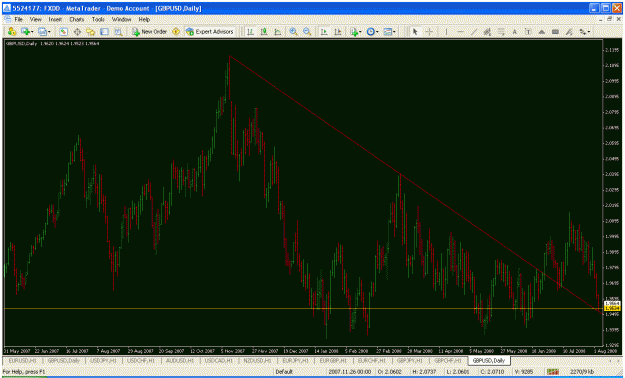
Task: Open the periodicity clock dropdown
Action: [372, 32]
